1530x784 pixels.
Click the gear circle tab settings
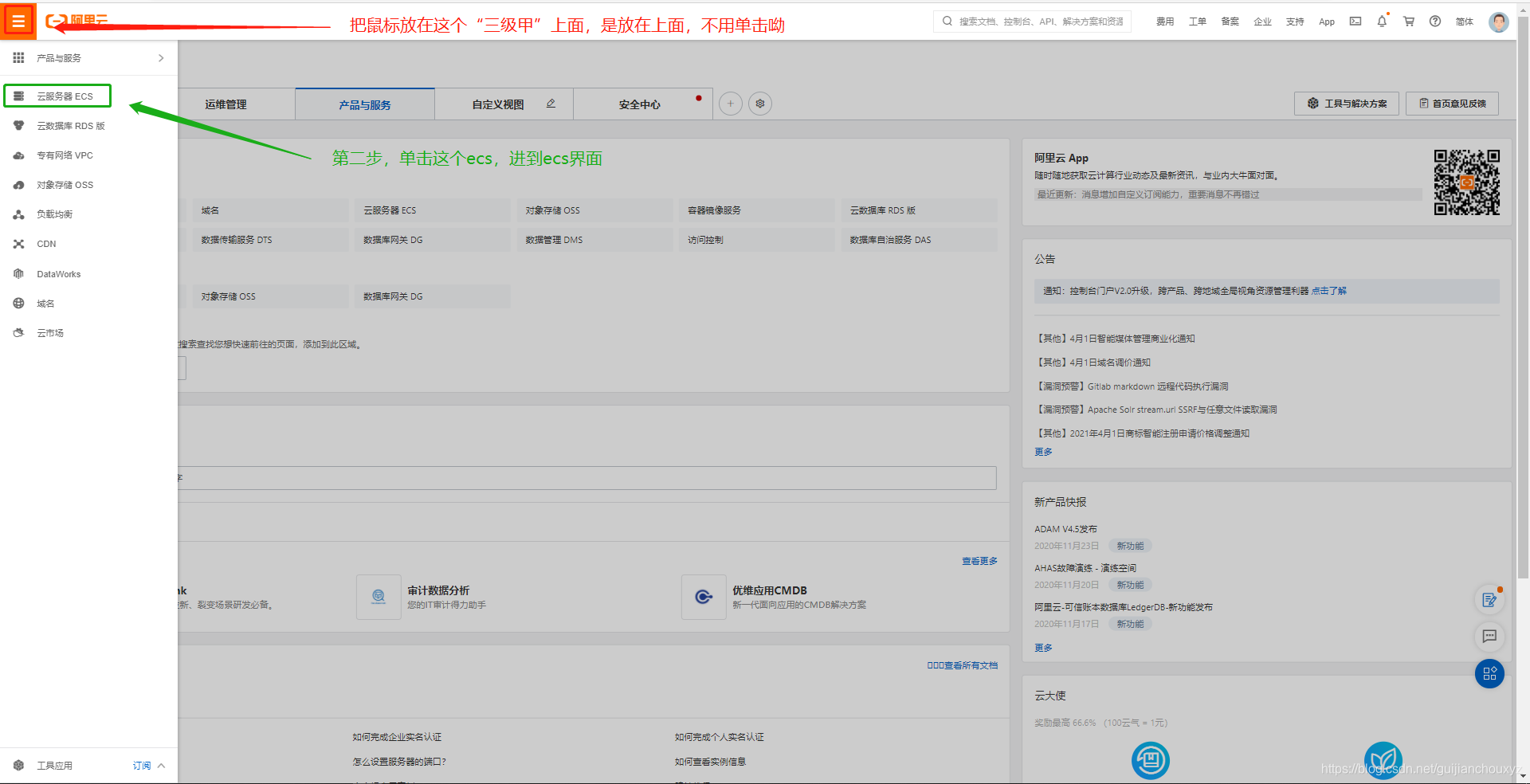[760, 104]
